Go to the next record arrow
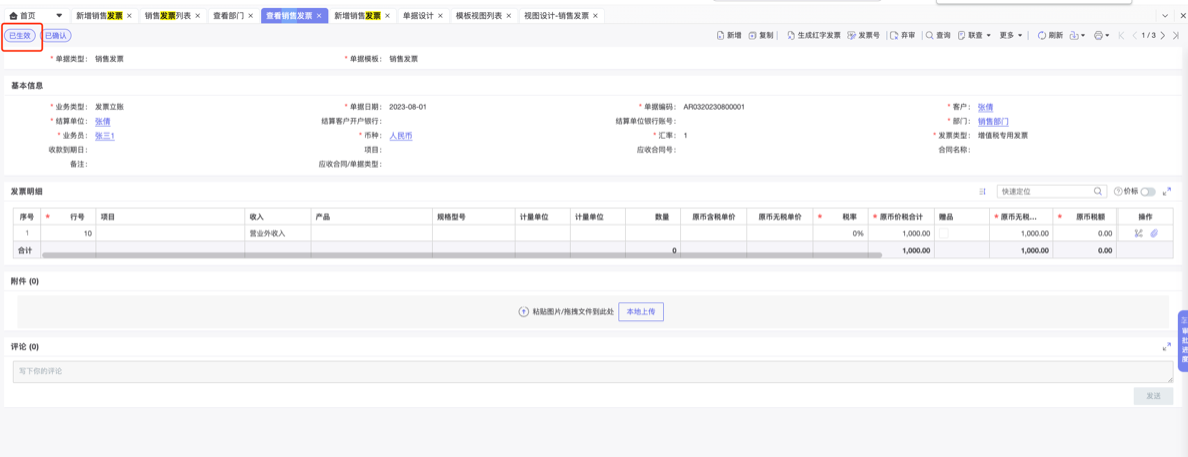 click(1162, 36)
